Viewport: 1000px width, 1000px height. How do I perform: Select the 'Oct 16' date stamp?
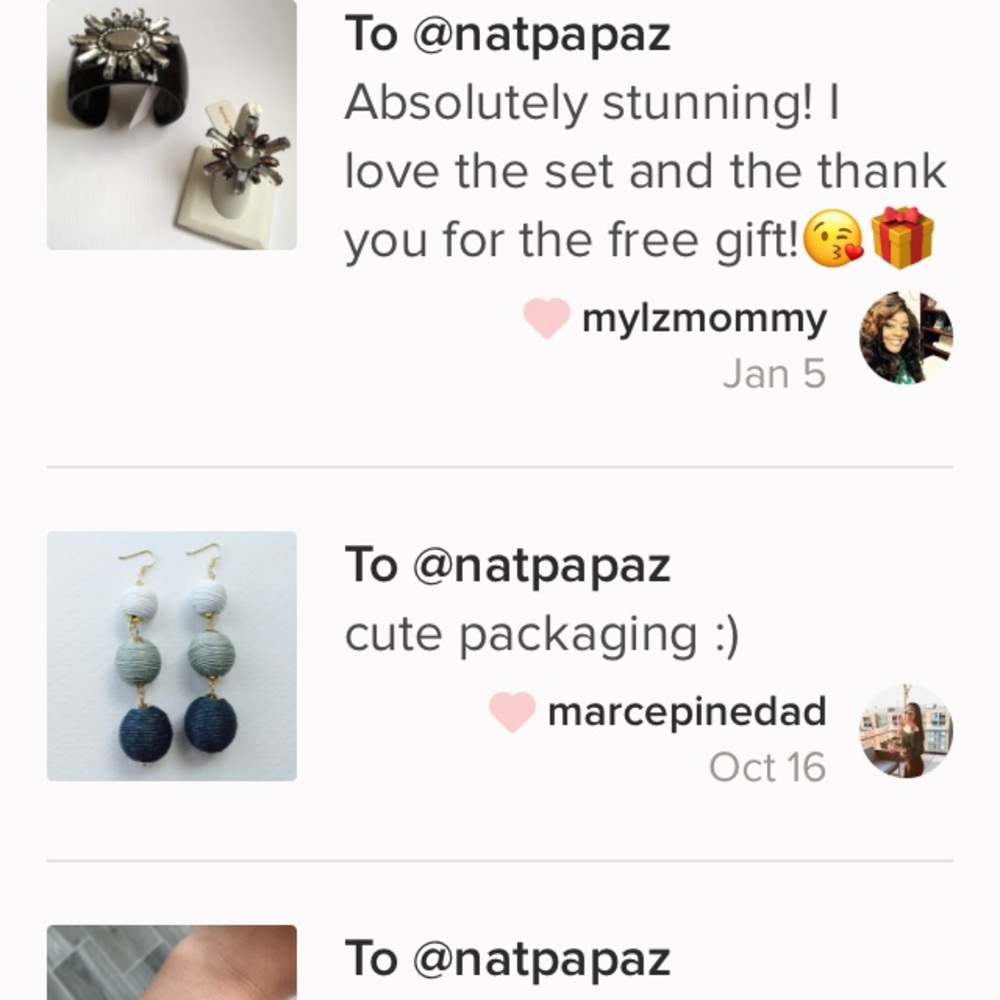pyautogui.click(x=767, y=768)
